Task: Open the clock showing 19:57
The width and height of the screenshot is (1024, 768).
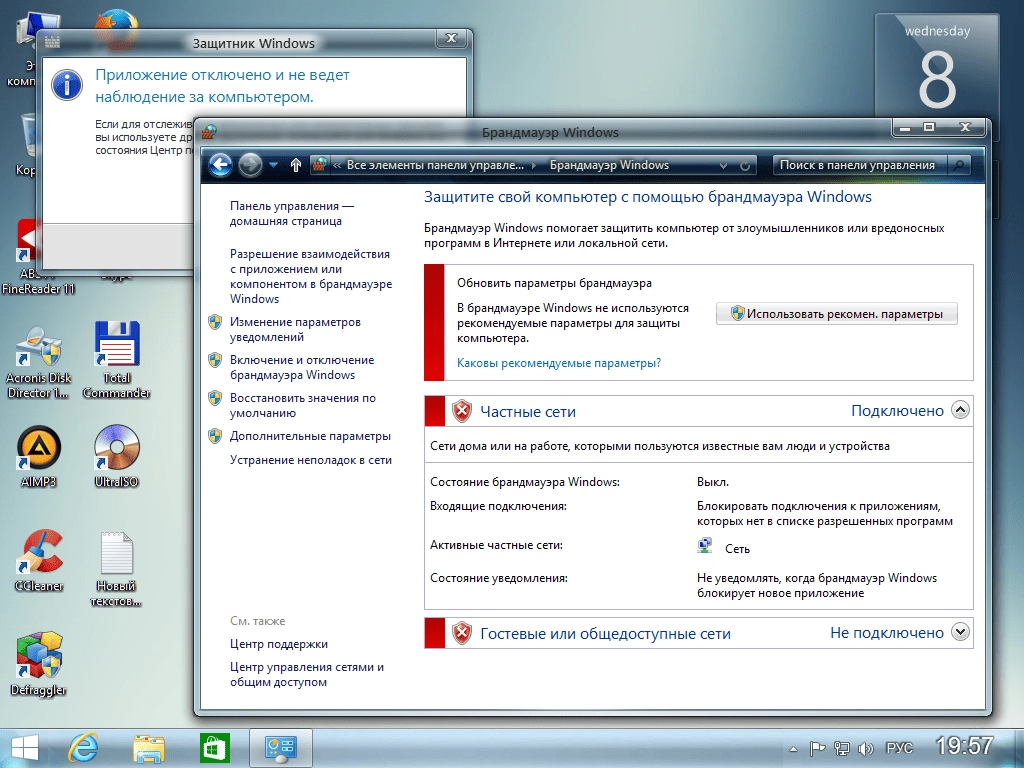Action: 965,746
